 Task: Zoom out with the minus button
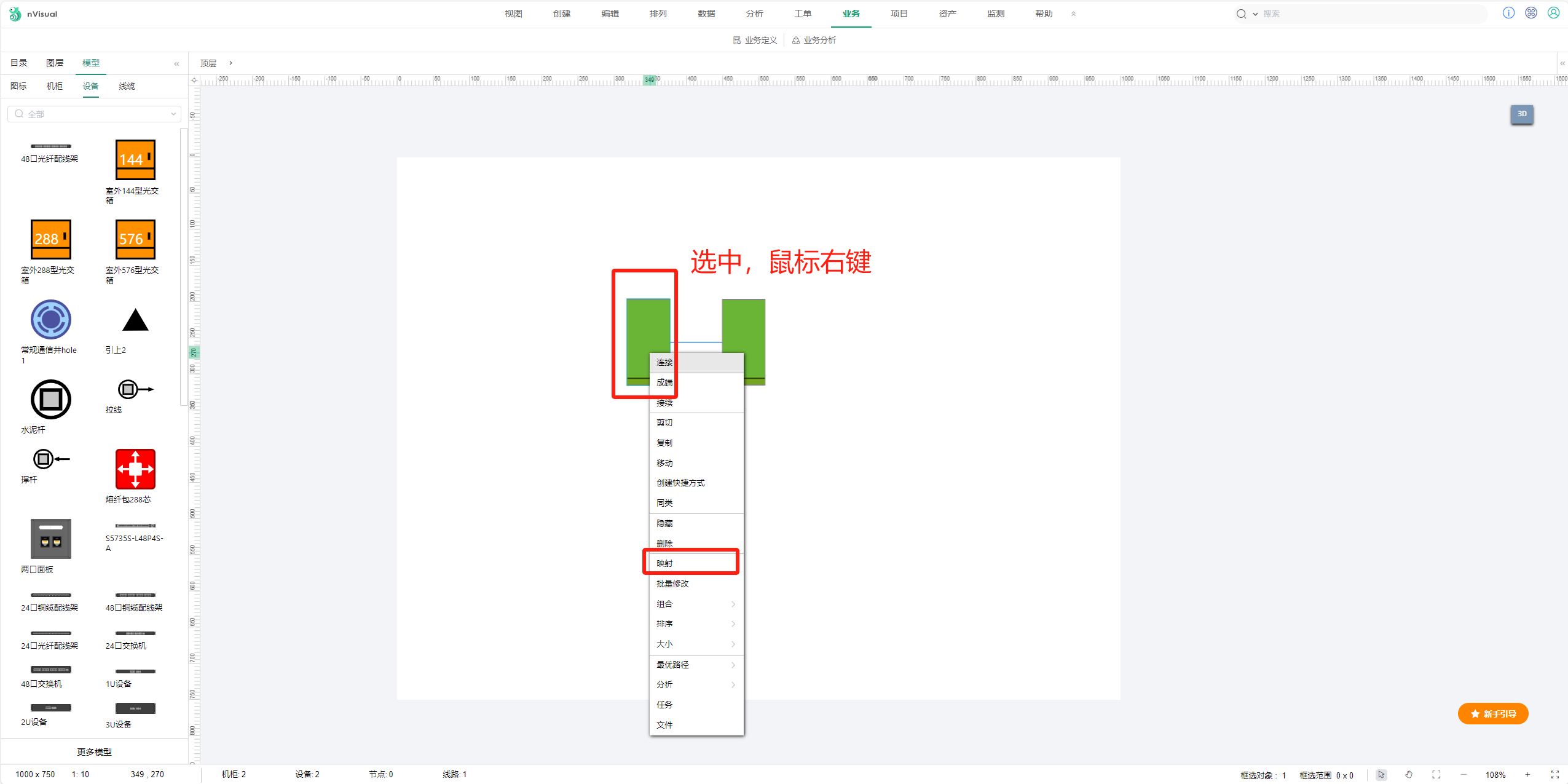(x=1464, y=775)
